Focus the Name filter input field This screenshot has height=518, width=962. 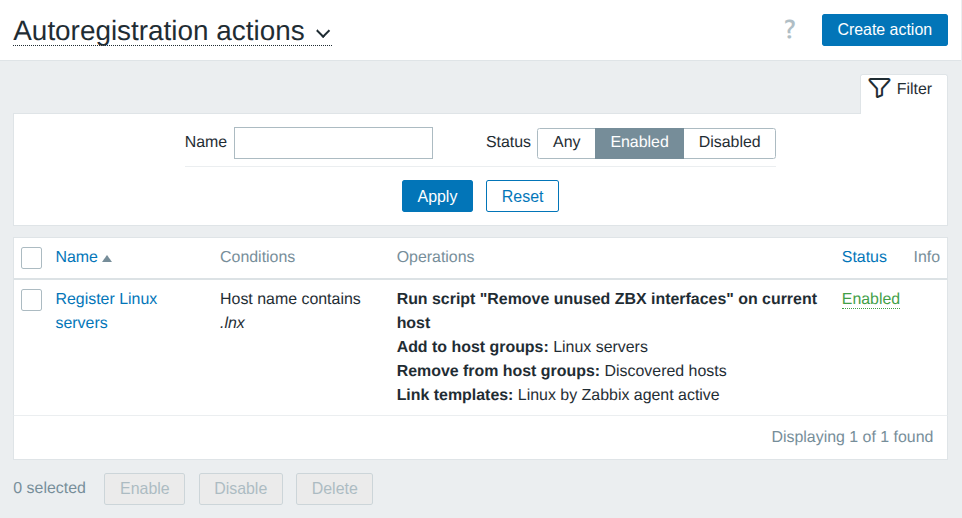[x=333, y=143]
